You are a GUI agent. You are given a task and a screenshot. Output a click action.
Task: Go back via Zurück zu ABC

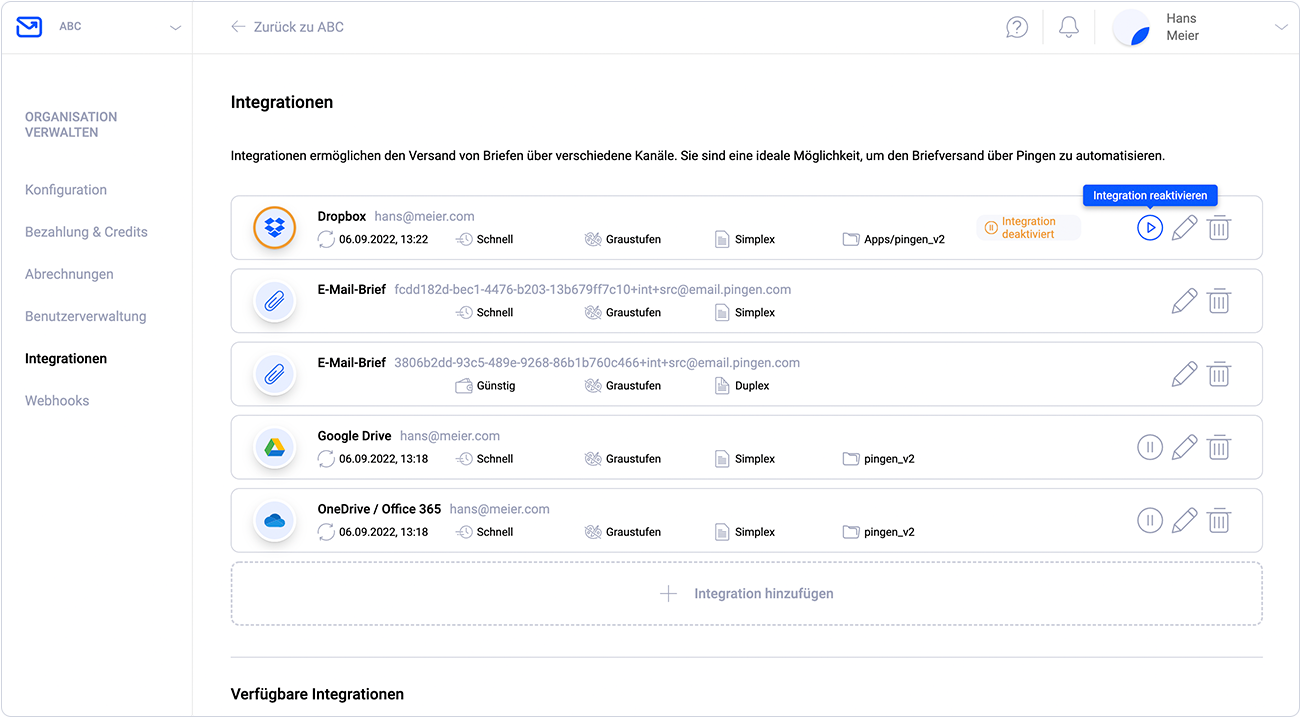pyautogui.click(x=287, y=27)
